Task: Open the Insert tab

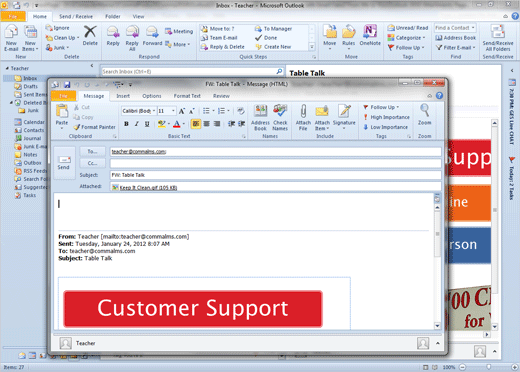Action: pyautogui.click(x=123, y=96)
